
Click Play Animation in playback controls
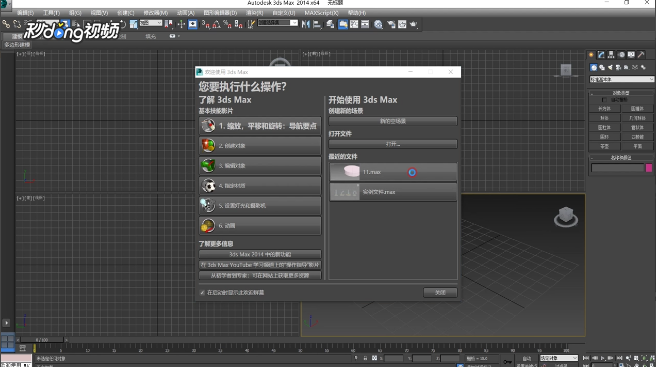602,358
